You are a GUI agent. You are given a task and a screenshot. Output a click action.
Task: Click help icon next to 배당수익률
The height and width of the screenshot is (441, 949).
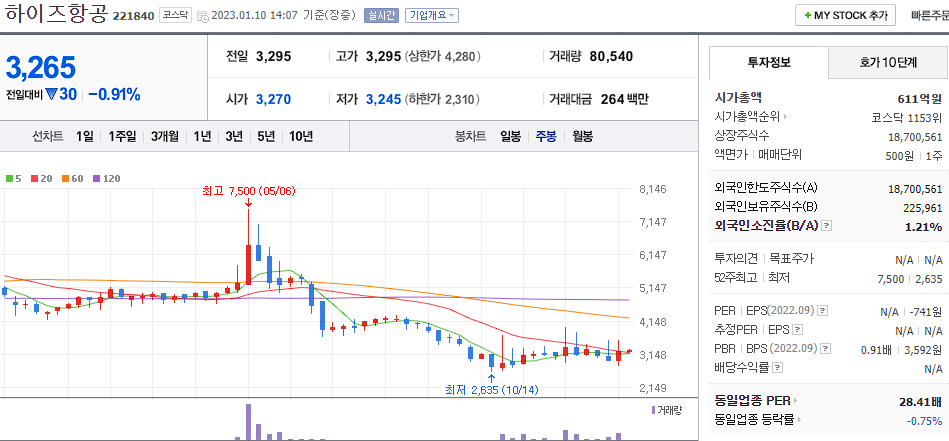[778, 367]
